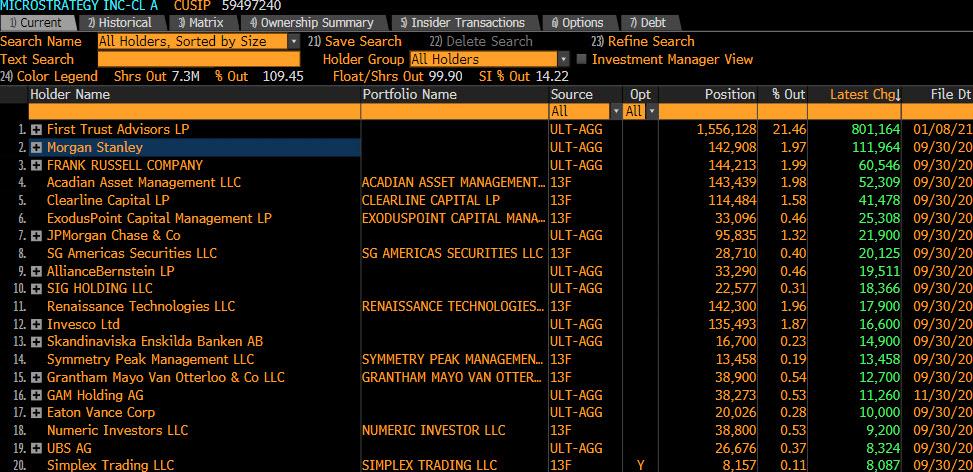Viewport: 973px width, 472px height.
Task: Click the Holder Name filter field
Action: coord(194,112)
